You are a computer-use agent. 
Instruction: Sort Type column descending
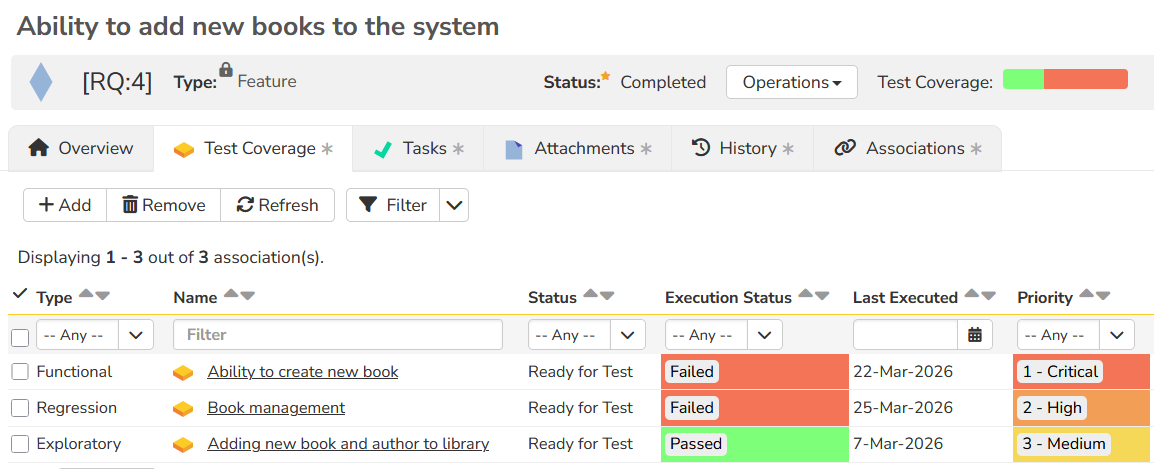[102, 296]
